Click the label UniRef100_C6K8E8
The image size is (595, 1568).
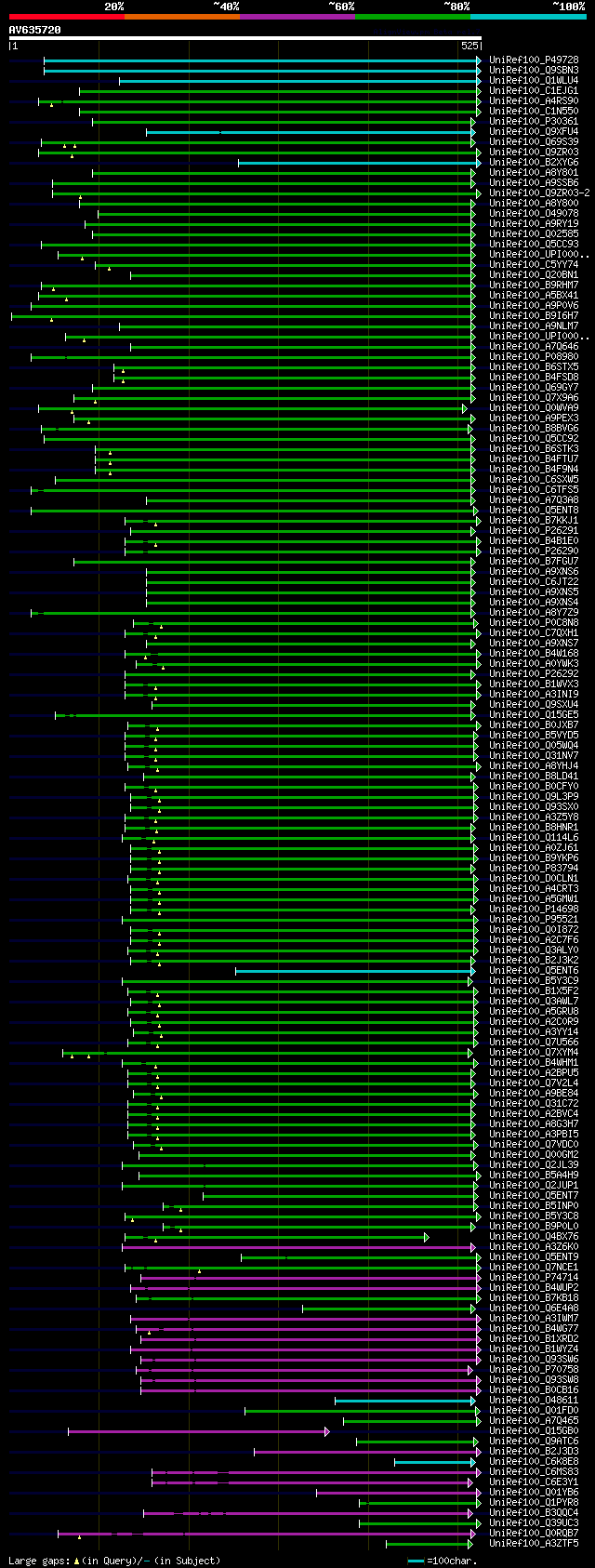pyautogui.click(x=534, y=1461)
